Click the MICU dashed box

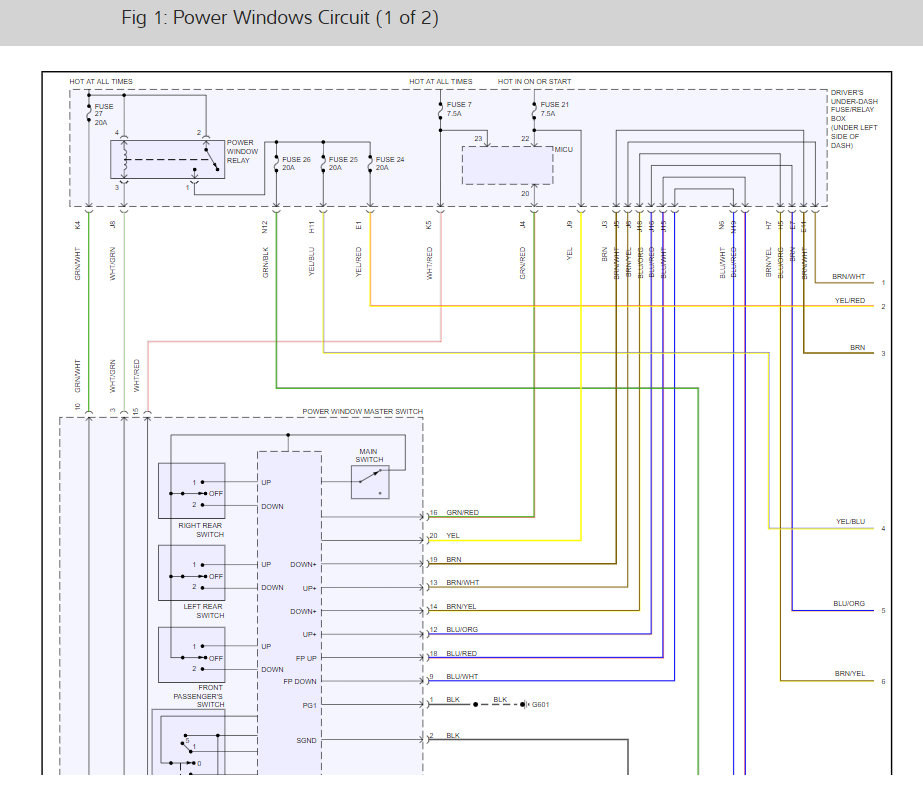tap(507, 165)
